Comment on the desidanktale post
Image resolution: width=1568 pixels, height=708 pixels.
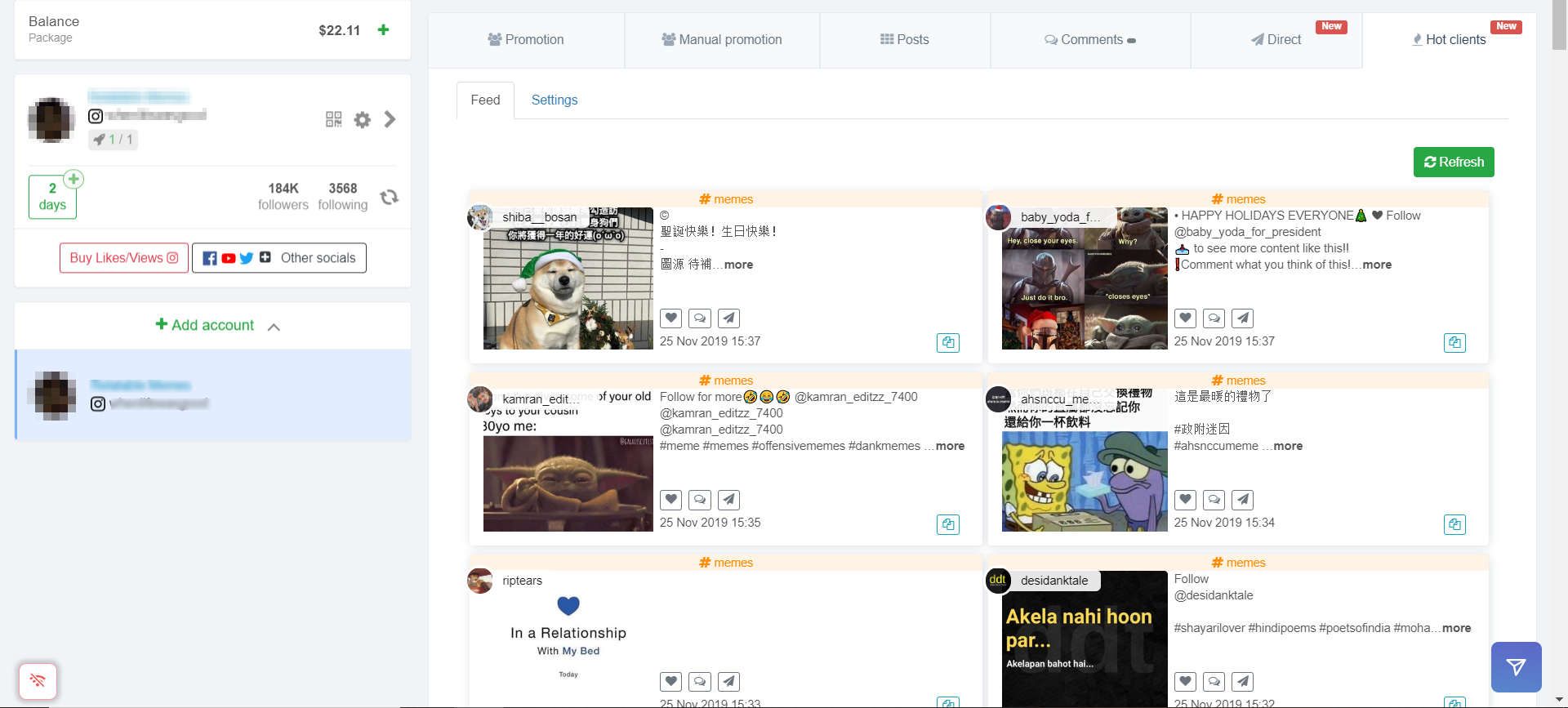coord(1214,681)
